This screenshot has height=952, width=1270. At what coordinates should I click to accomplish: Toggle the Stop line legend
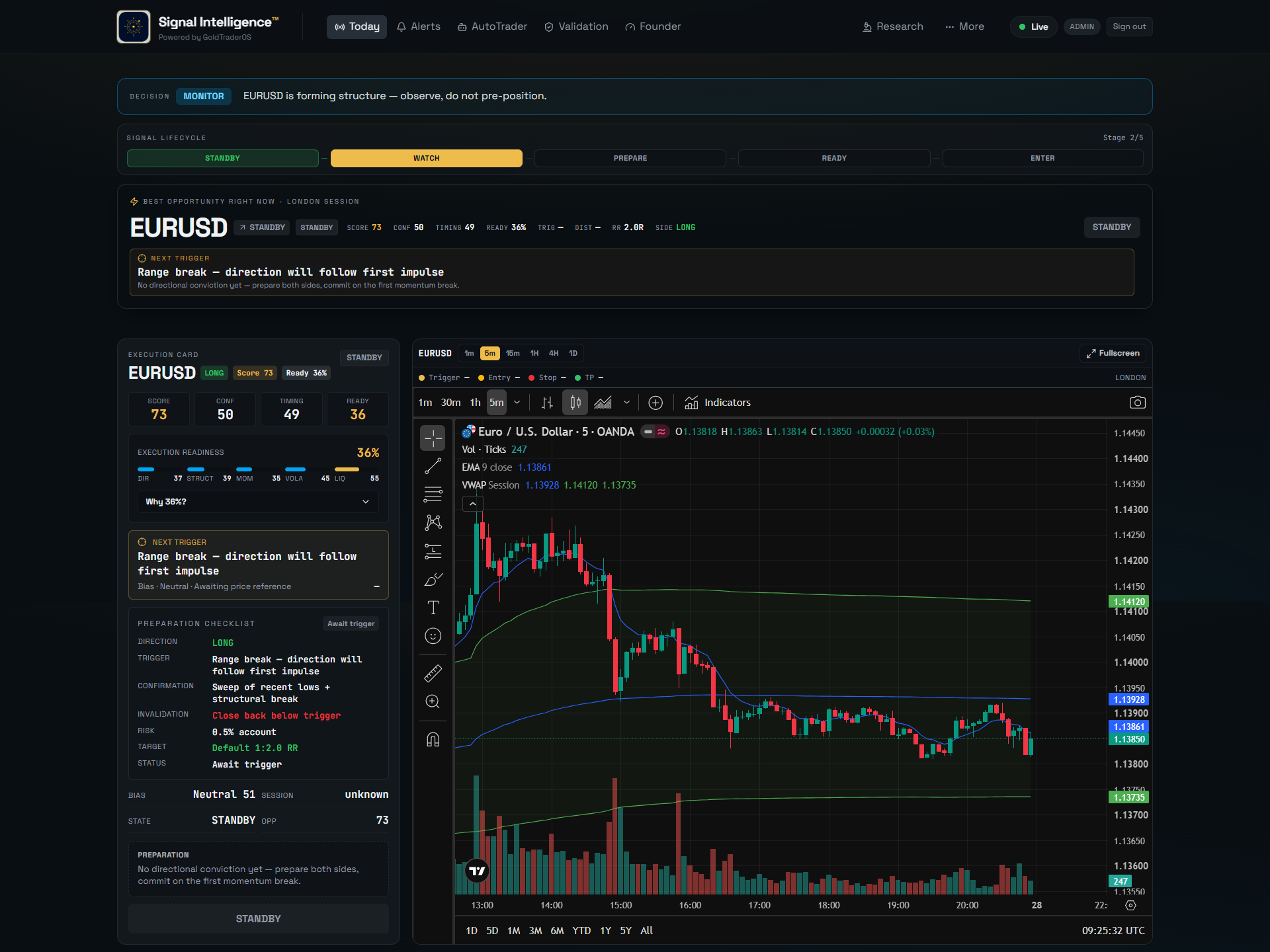point(548,378)
